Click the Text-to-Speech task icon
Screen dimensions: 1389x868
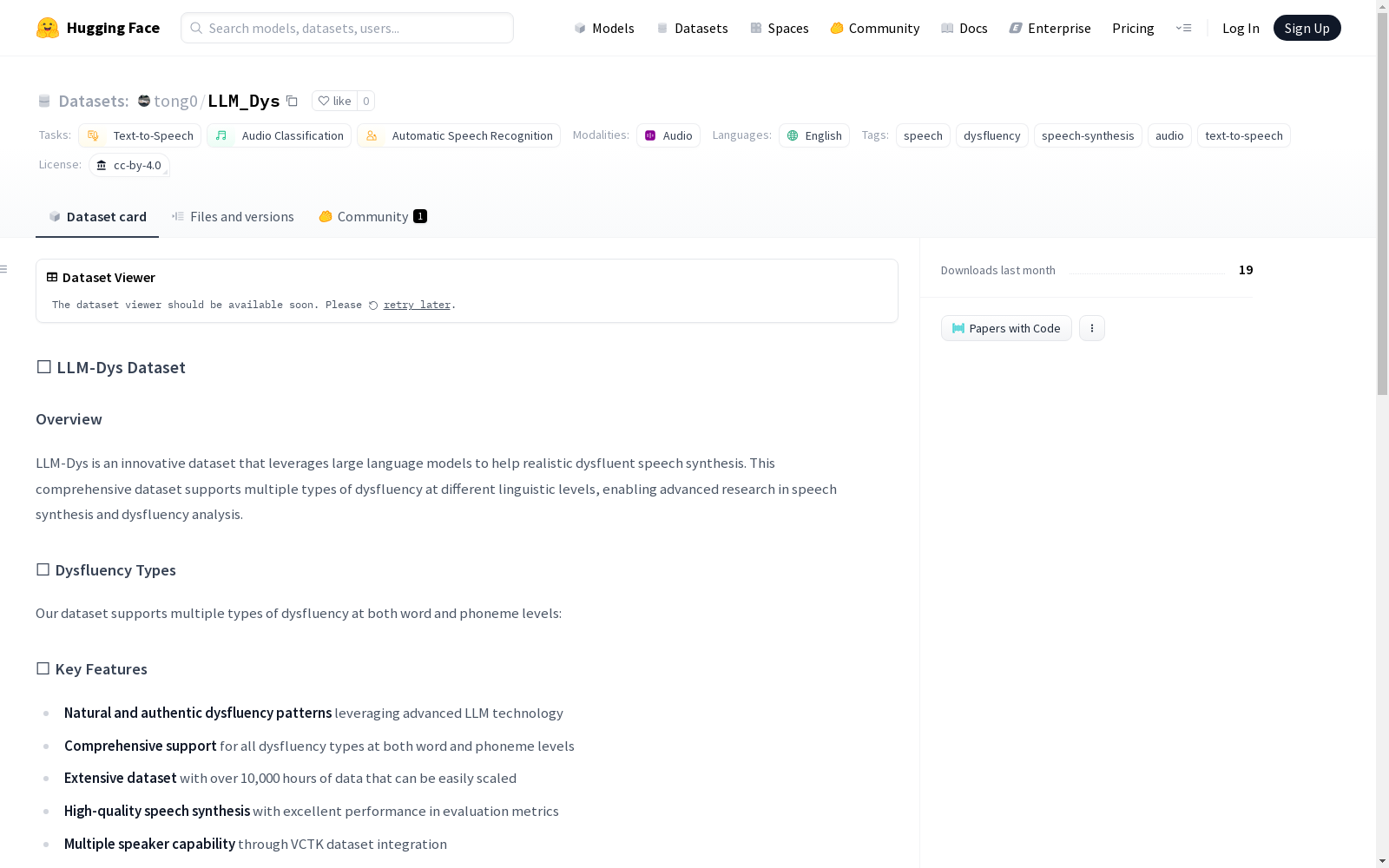click(x=94, y=135)
